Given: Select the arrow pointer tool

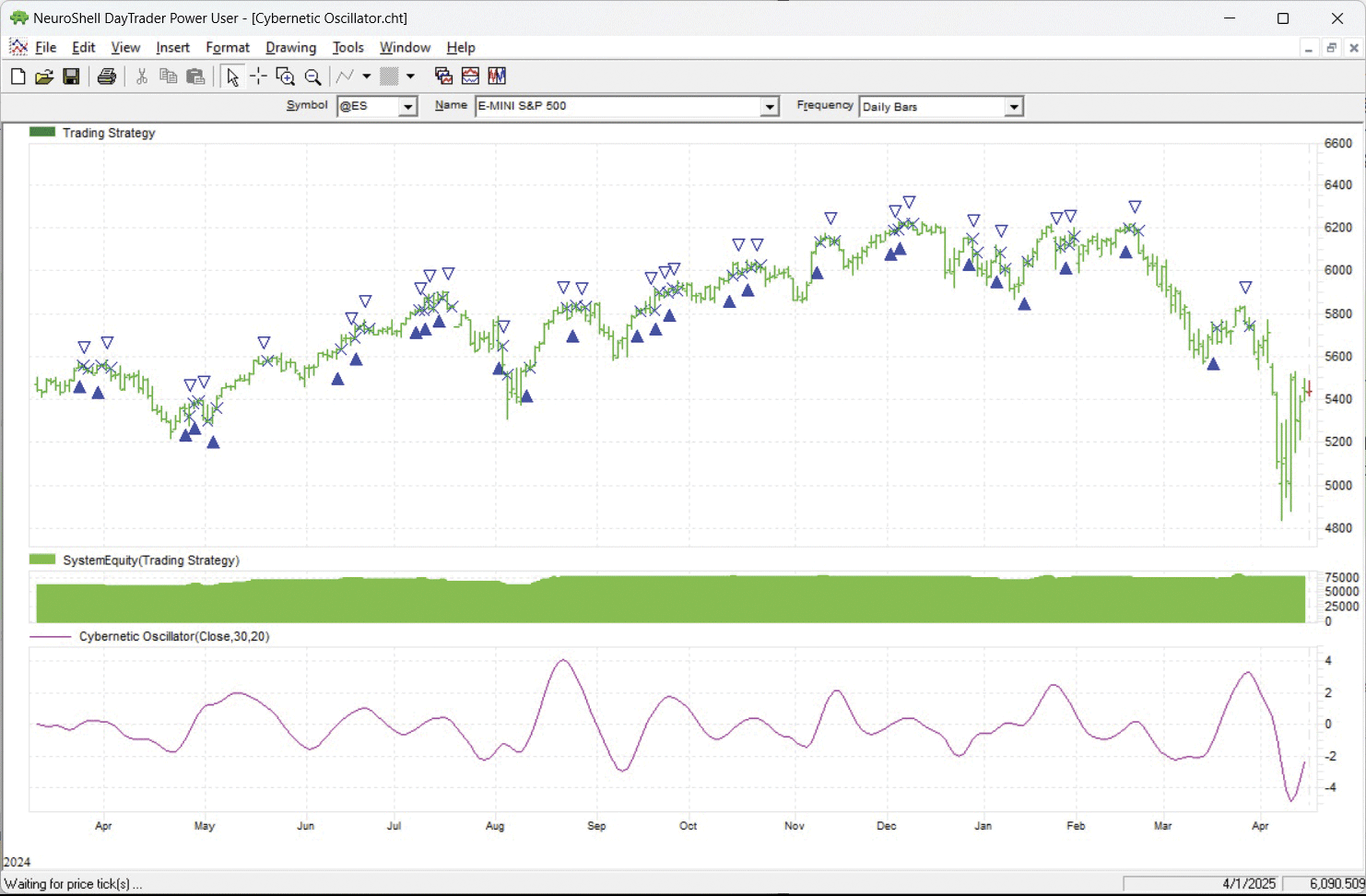Looking at the screenshot, I should click(x=232, y=77).
